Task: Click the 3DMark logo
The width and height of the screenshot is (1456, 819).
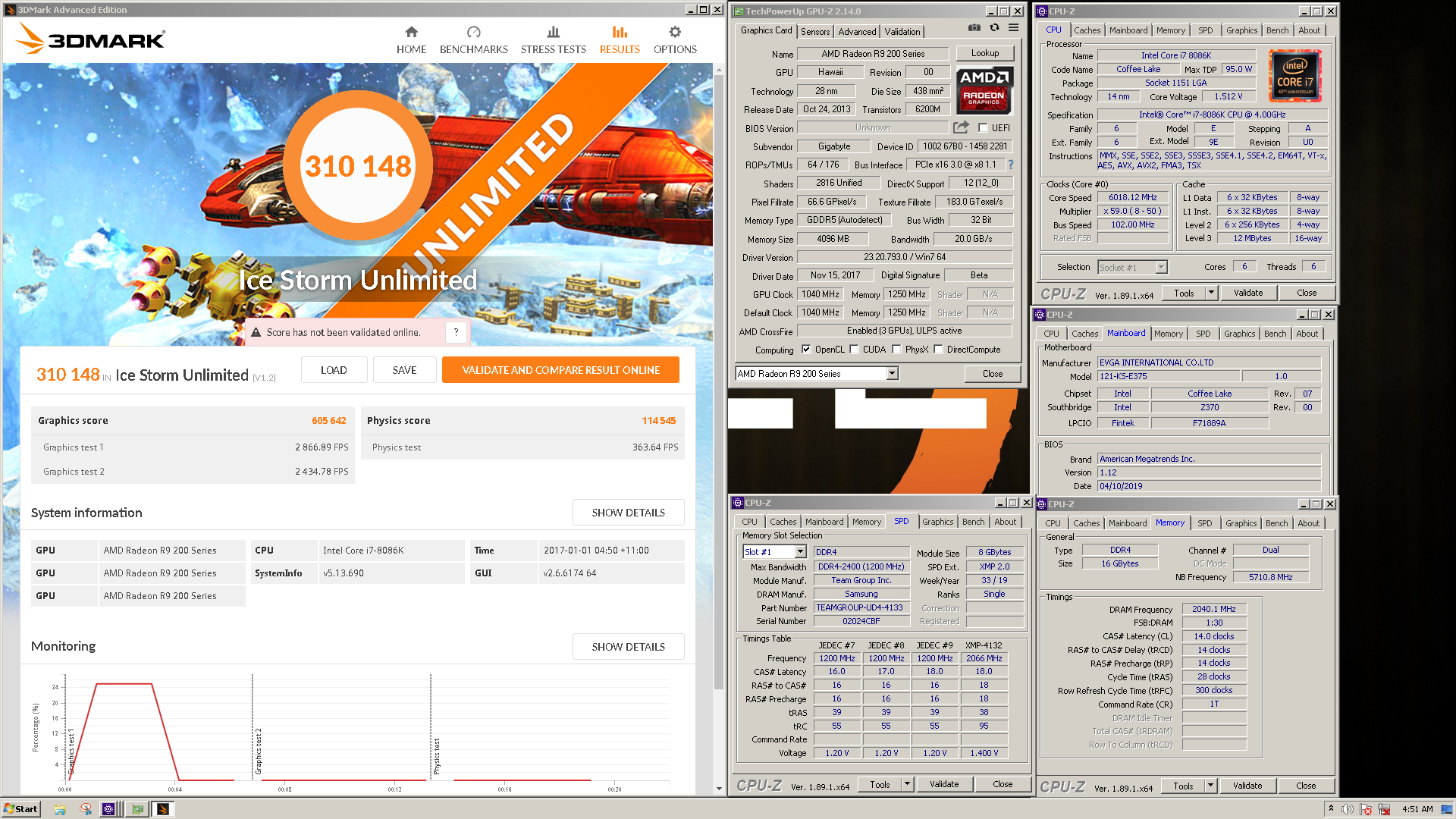Action: (x=91, y=39)
